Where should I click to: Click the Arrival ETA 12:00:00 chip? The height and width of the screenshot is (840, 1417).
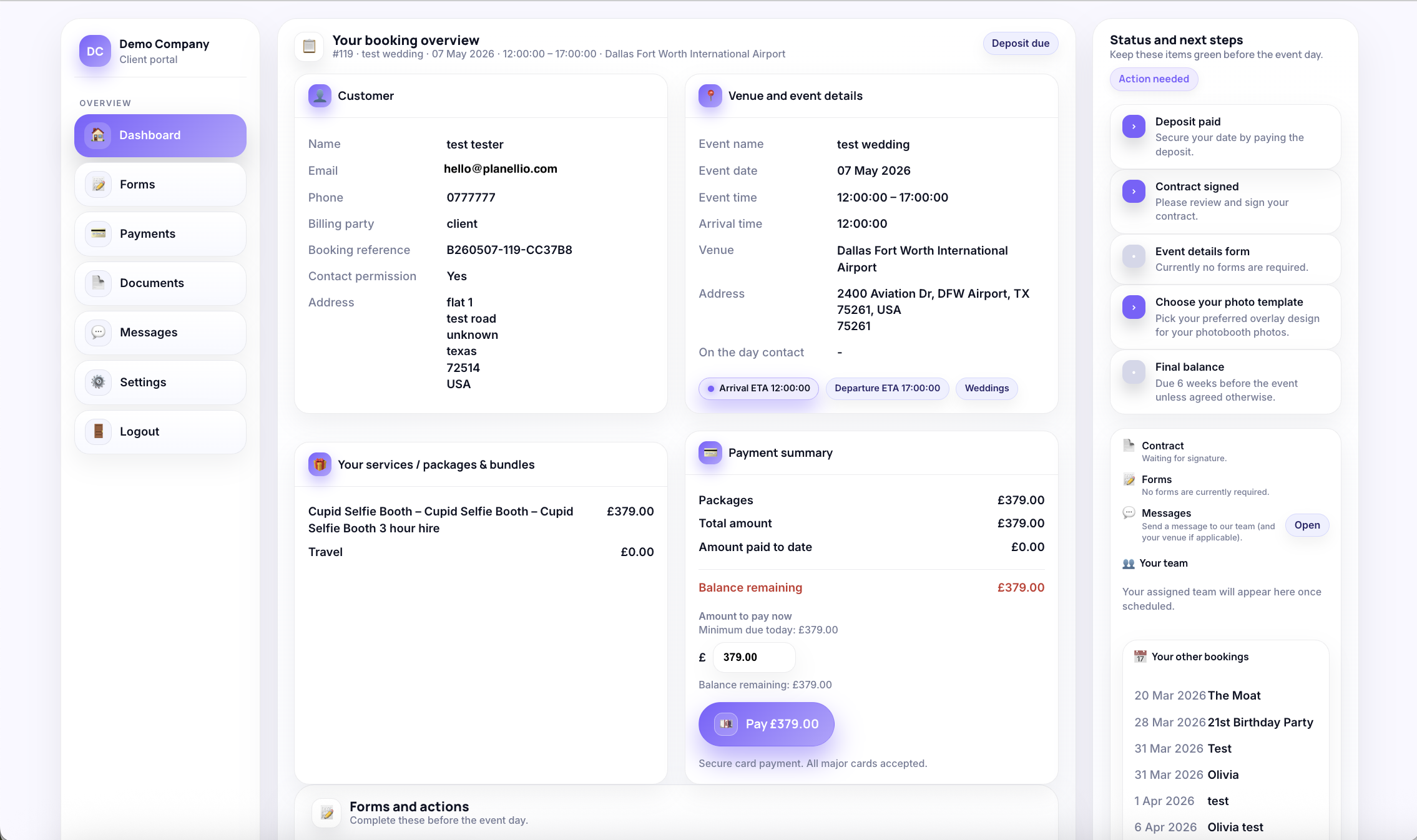coord(758,388)
